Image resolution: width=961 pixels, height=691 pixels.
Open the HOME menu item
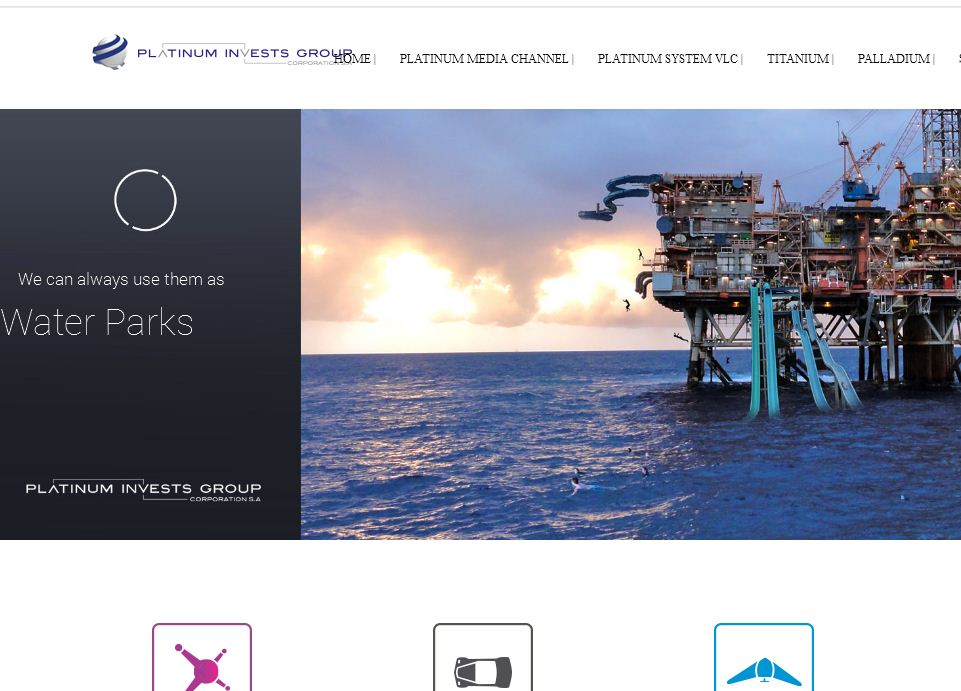[x=352, y=59]
